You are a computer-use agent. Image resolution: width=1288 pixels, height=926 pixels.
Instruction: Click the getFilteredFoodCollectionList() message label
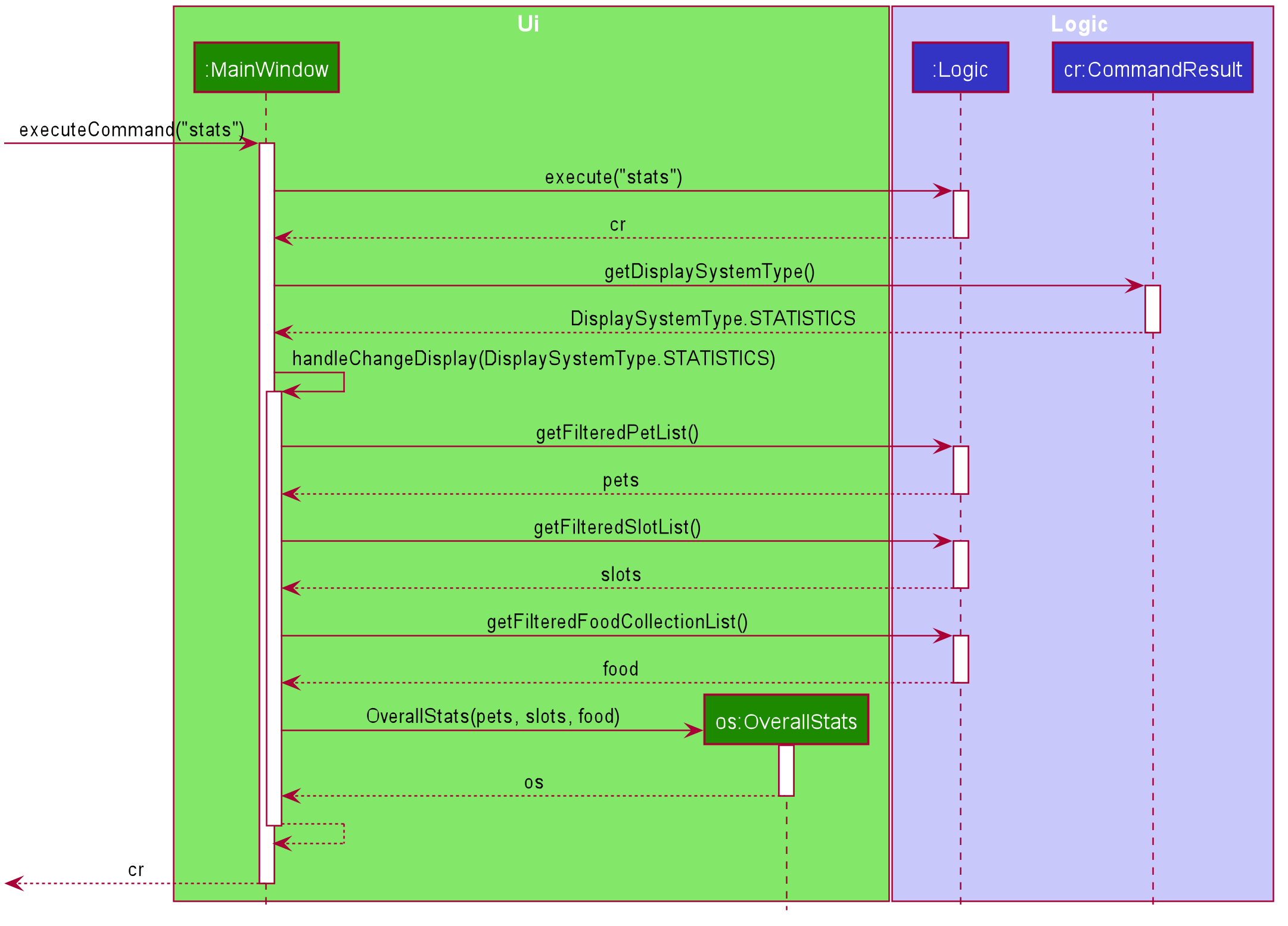[617, 622]
